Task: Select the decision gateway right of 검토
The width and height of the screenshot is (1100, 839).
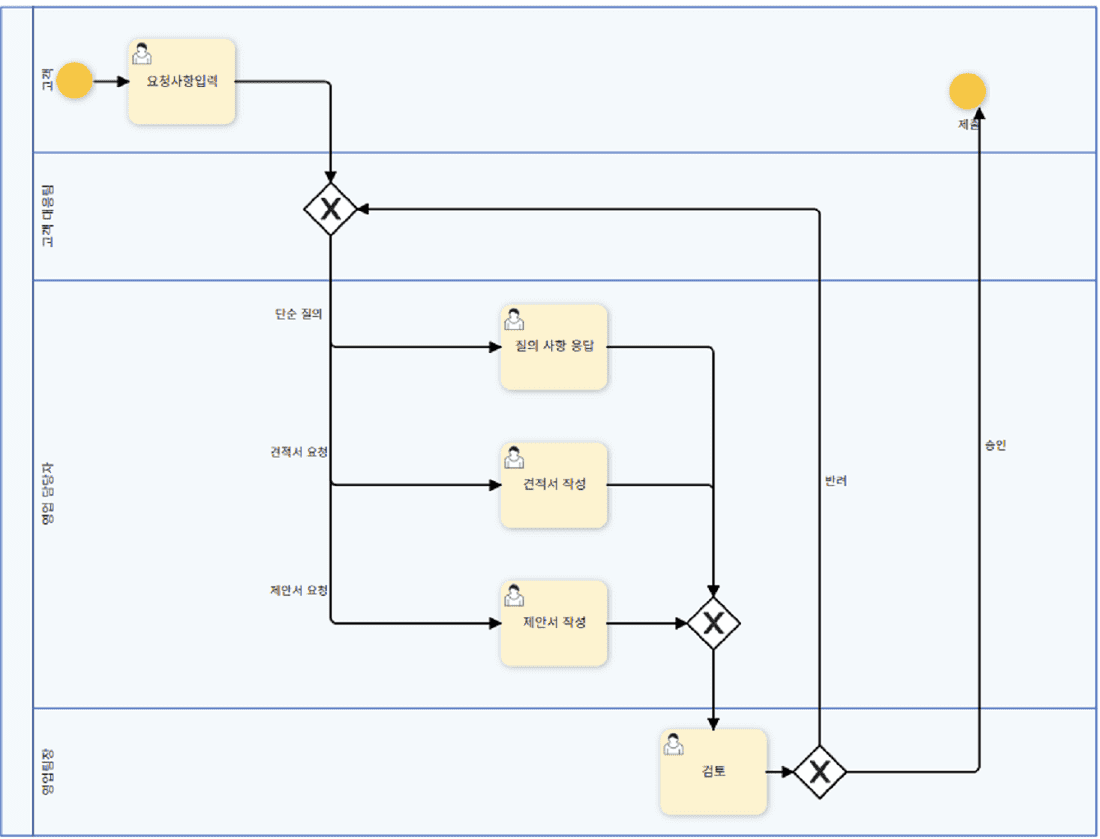Action: [820, 772]
